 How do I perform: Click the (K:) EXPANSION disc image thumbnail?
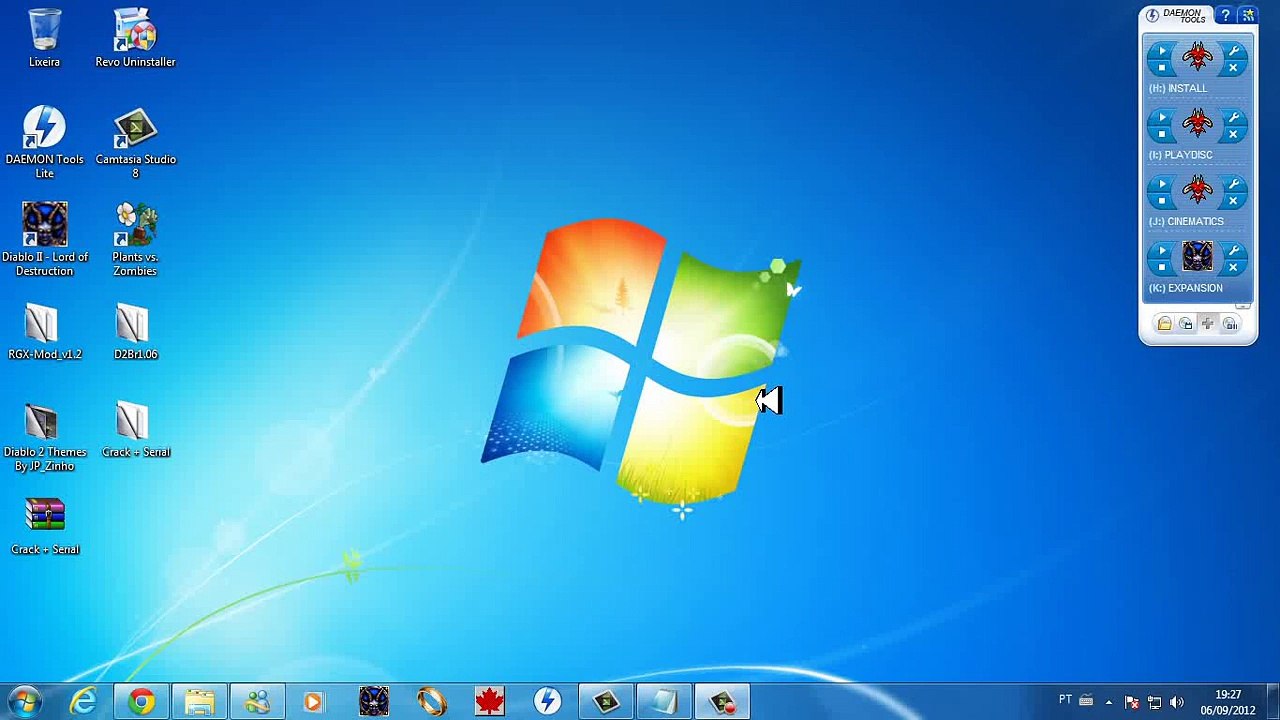1198,258
